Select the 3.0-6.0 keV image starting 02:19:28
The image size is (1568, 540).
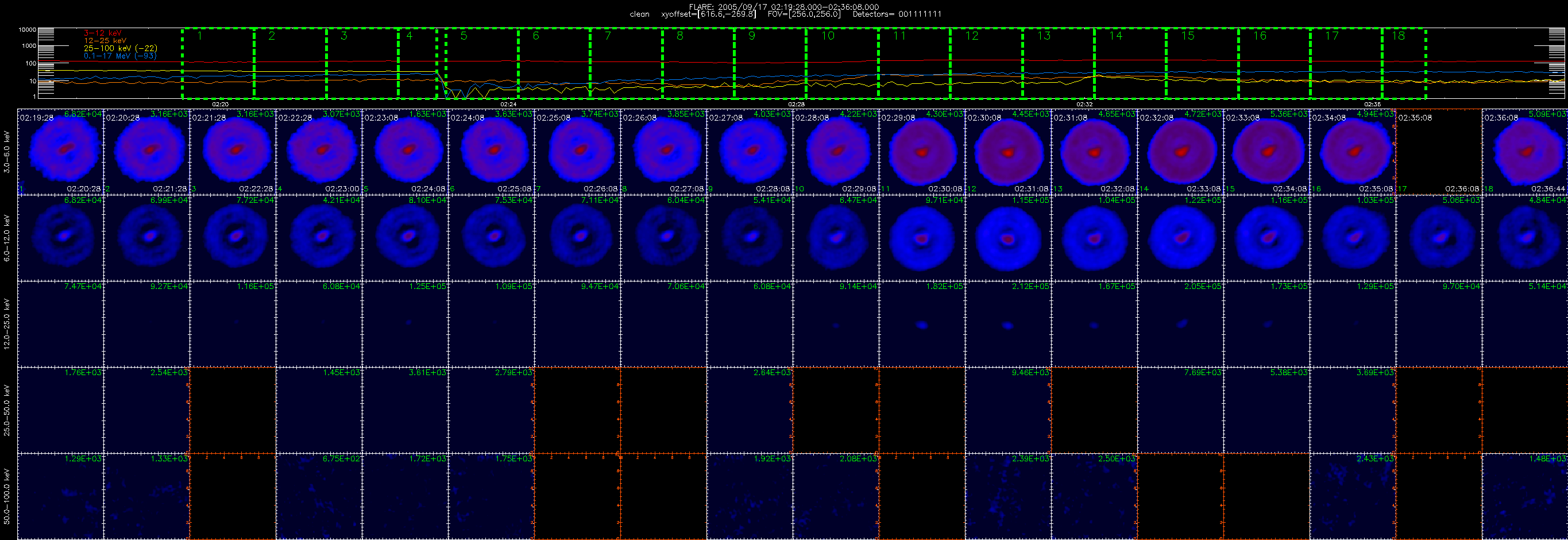pyautogui.click(x=61, y=152)
